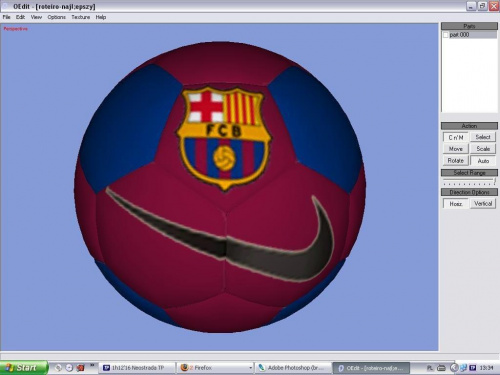Open the Firefox group dropdown arrow

250,368
